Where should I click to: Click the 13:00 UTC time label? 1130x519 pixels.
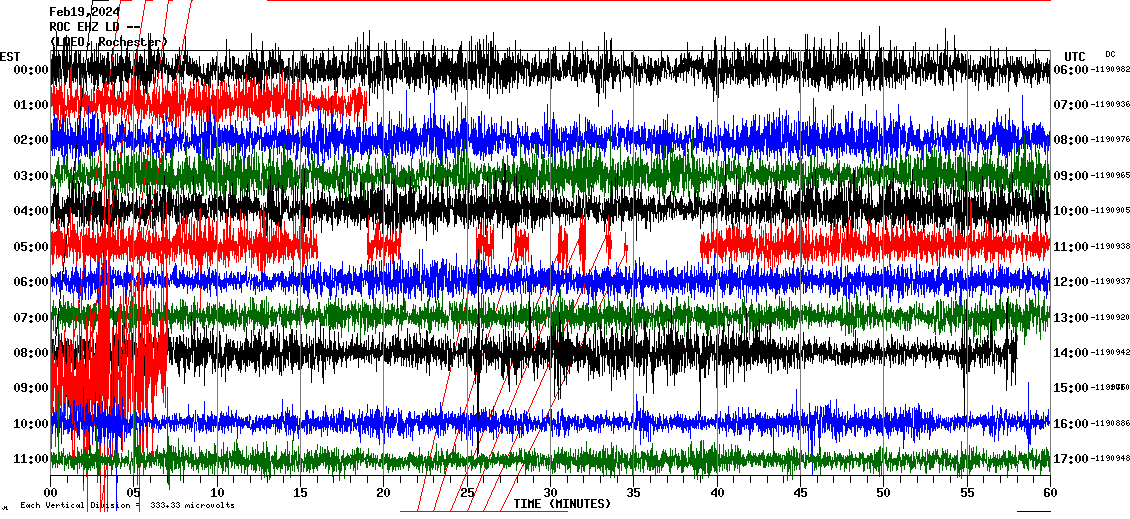pos(1070,317)
